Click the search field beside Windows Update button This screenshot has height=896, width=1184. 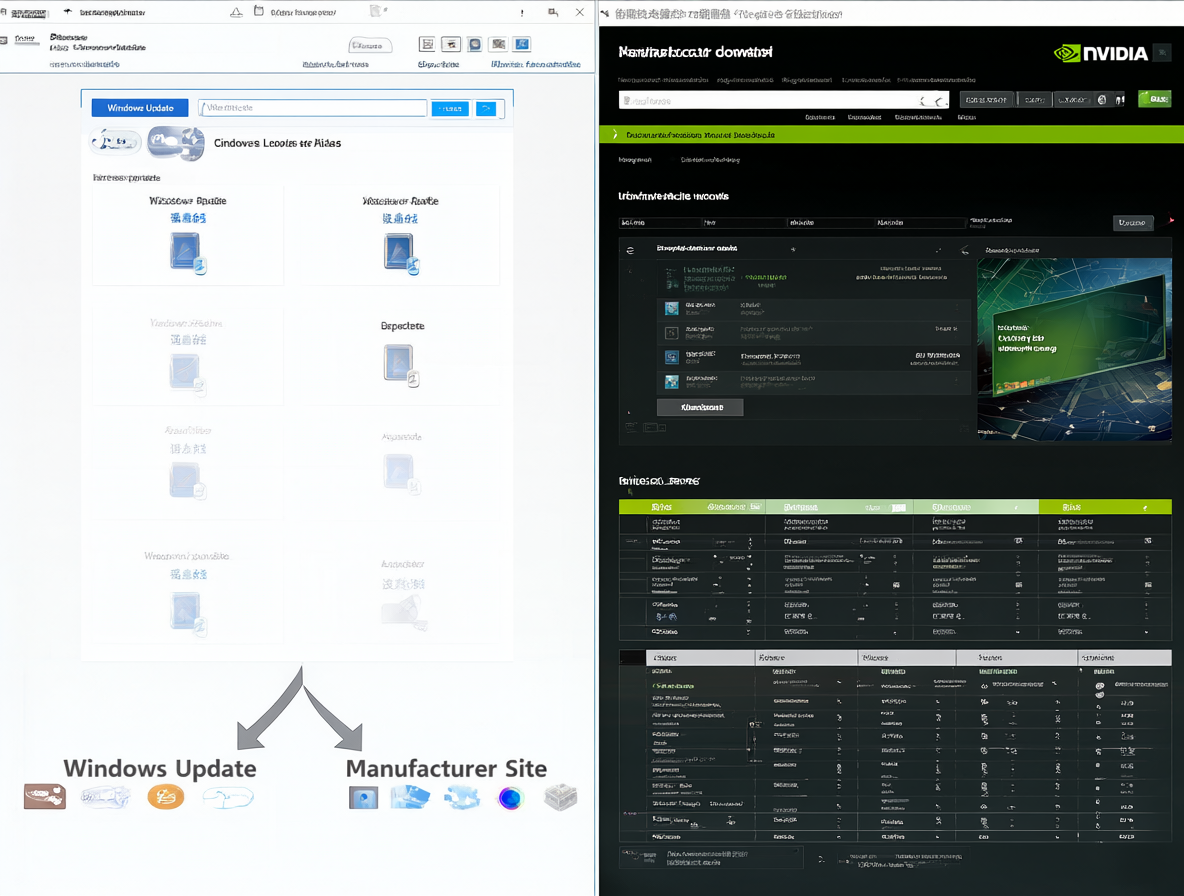[x=313, y=108]
